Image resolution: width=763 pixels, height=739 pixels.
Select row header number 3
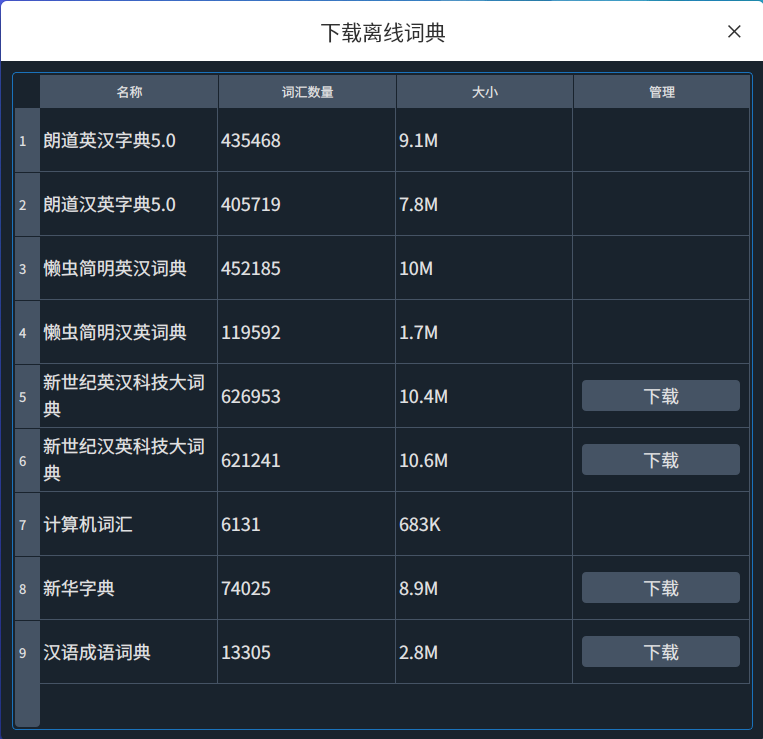coord(27,268)
